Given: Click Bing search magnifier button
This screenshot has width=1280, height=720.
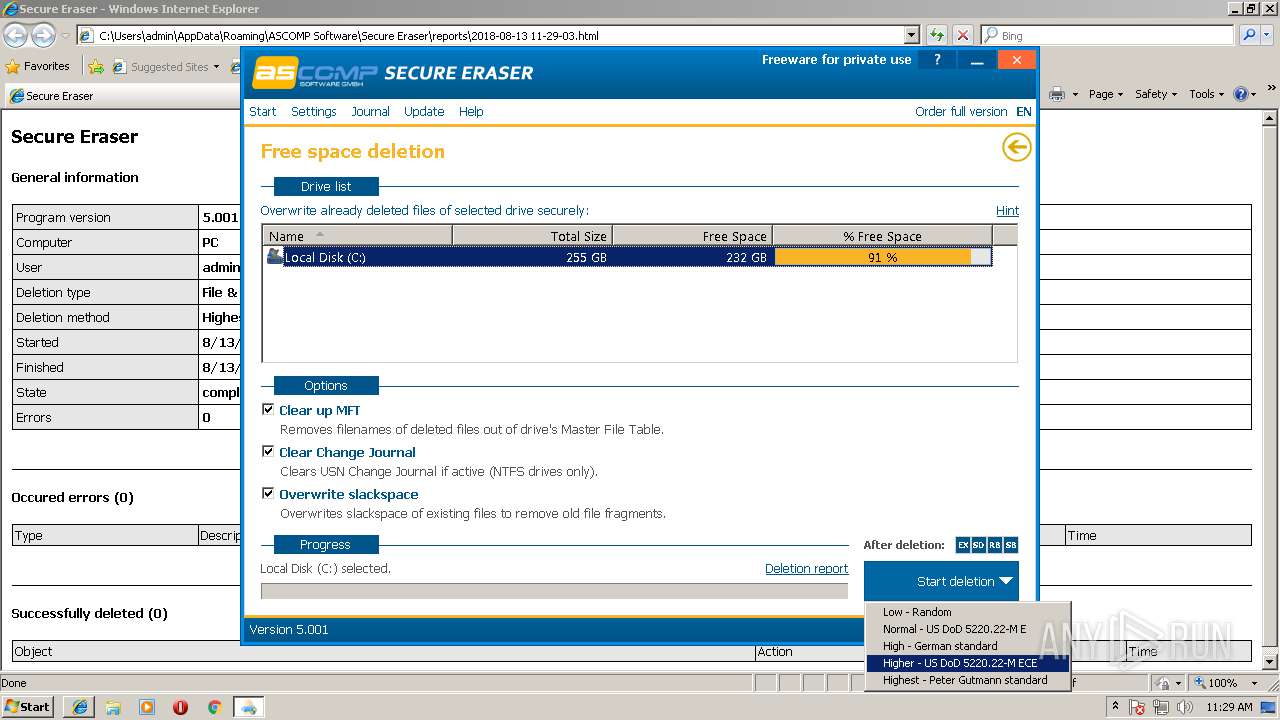Looking at the screenshot, I should point(1249,35).
